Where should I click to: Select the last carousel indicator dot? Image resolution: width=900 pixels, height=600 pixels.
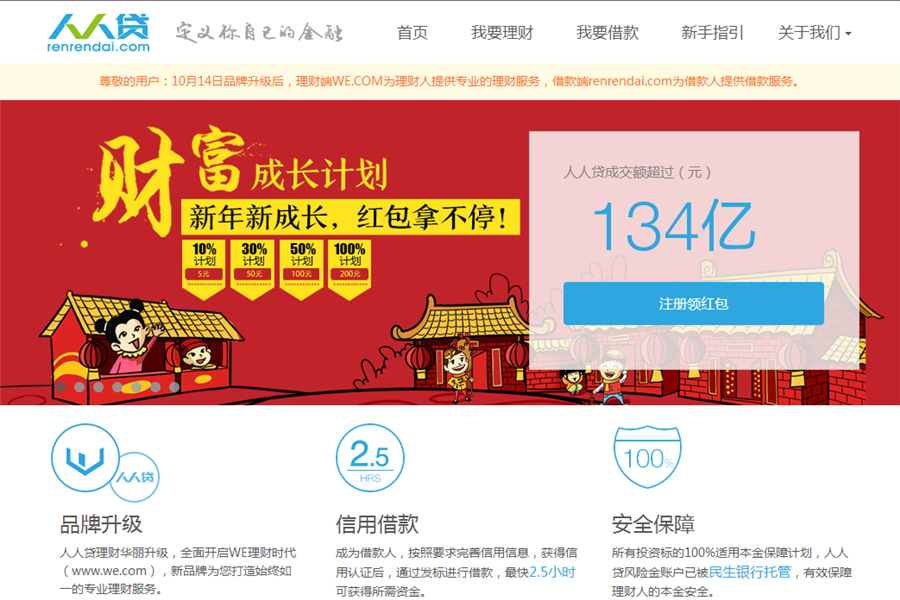(174, 386)
